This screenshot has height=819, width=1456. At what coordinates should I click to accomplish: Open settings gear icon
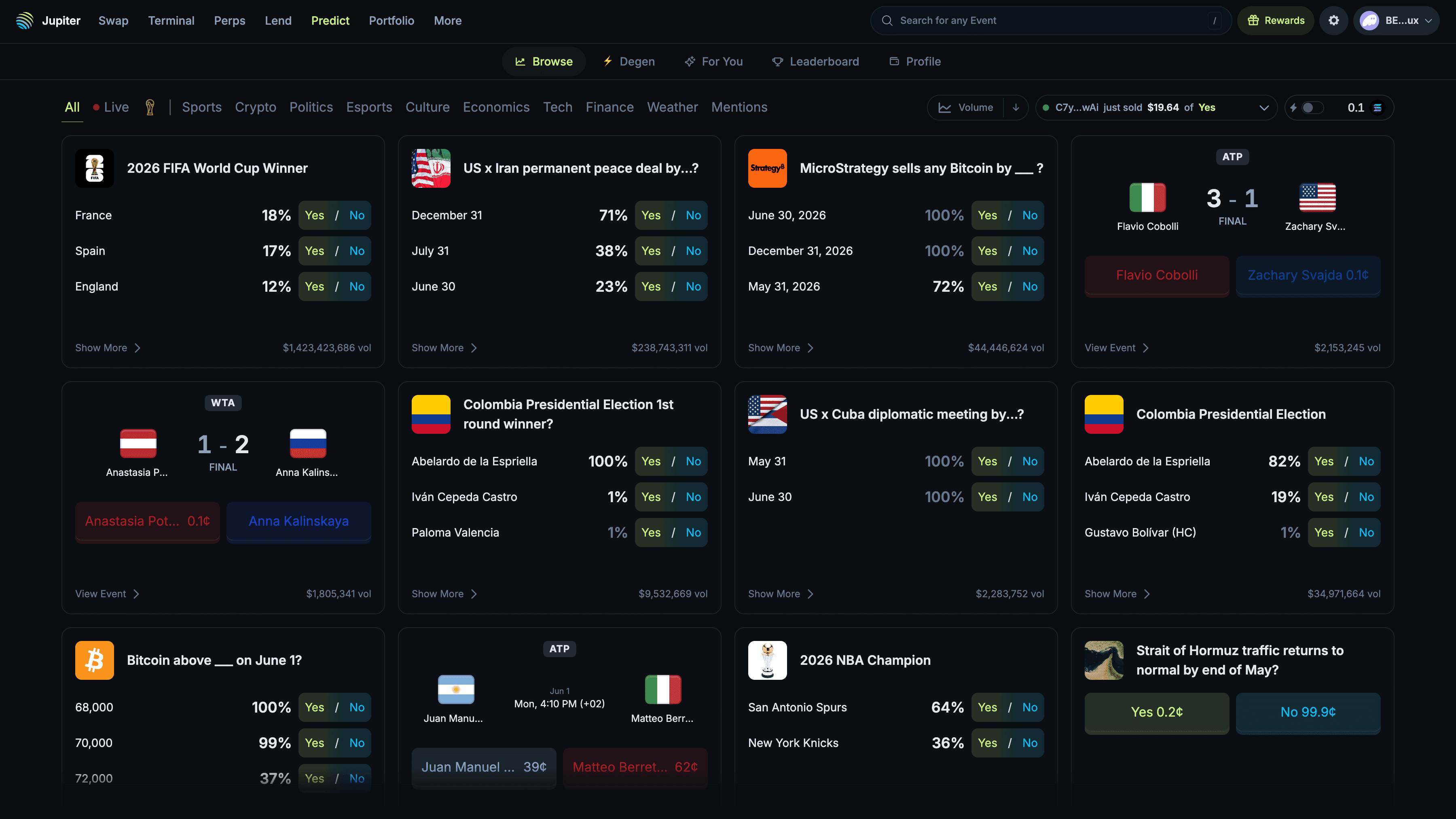(1333, 20)
